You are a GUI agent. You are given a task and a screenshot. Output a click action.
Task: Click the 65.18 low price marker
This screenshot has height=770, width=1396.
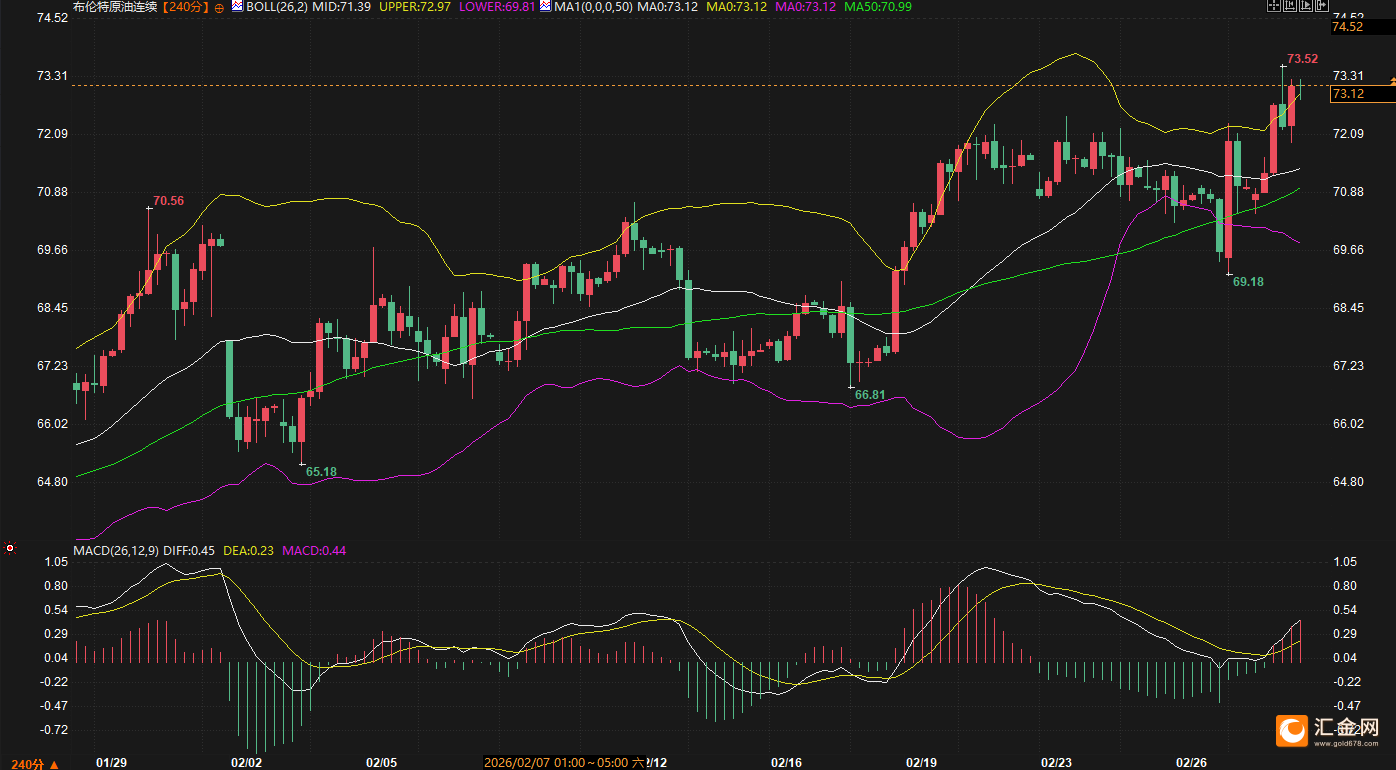coord(320,471)
